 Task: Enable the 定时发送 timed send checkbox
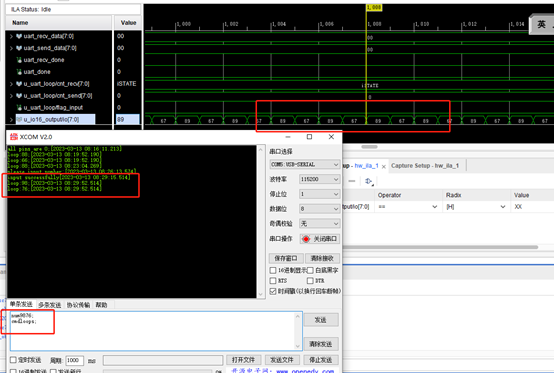pos(13,360)
